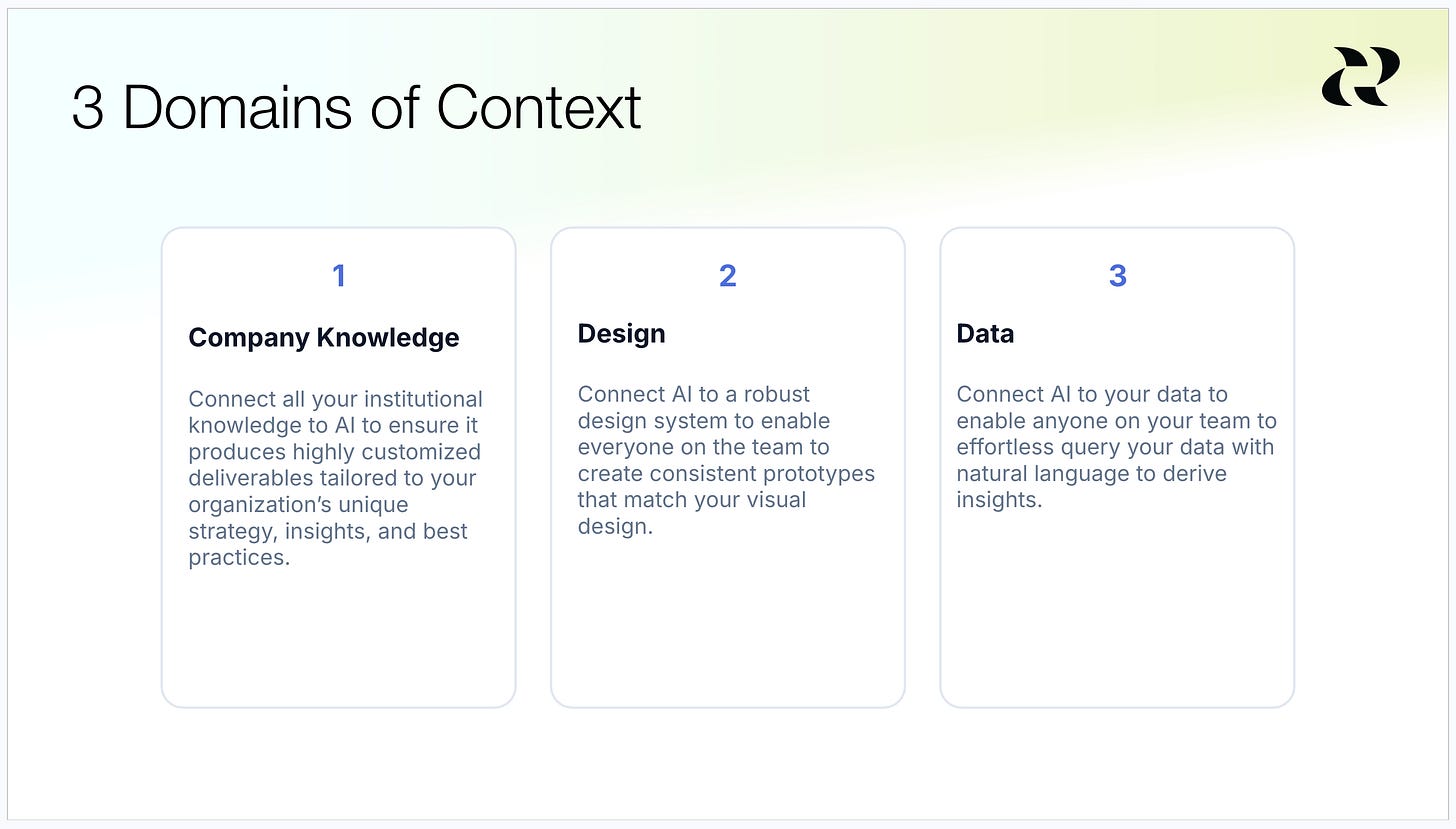Select the "3 Domains of Context" title
This screenshot has width=1456, height=829.
356,108
